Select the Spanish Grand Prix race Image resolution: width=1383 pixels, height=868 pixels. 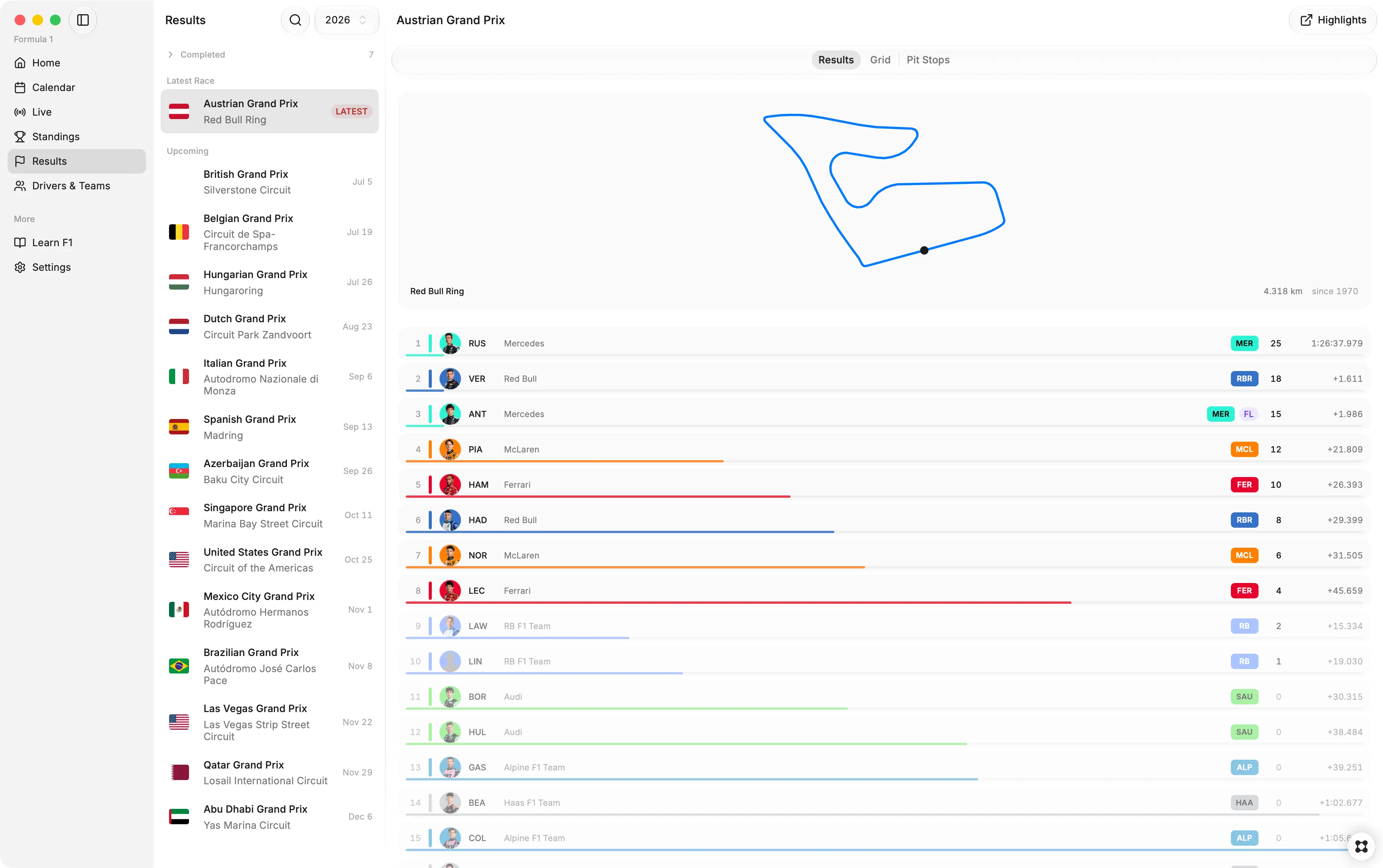[269, 427]
